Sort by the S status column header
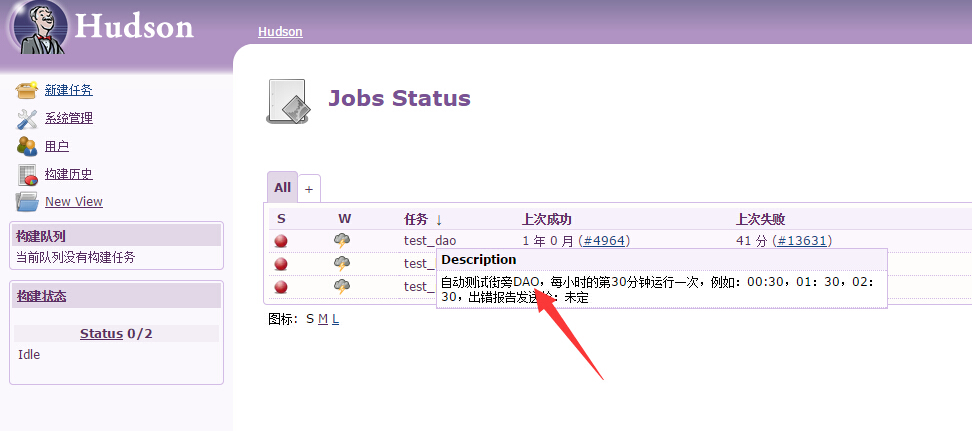Viewport: 972px width, 431px height. point(281,219)
